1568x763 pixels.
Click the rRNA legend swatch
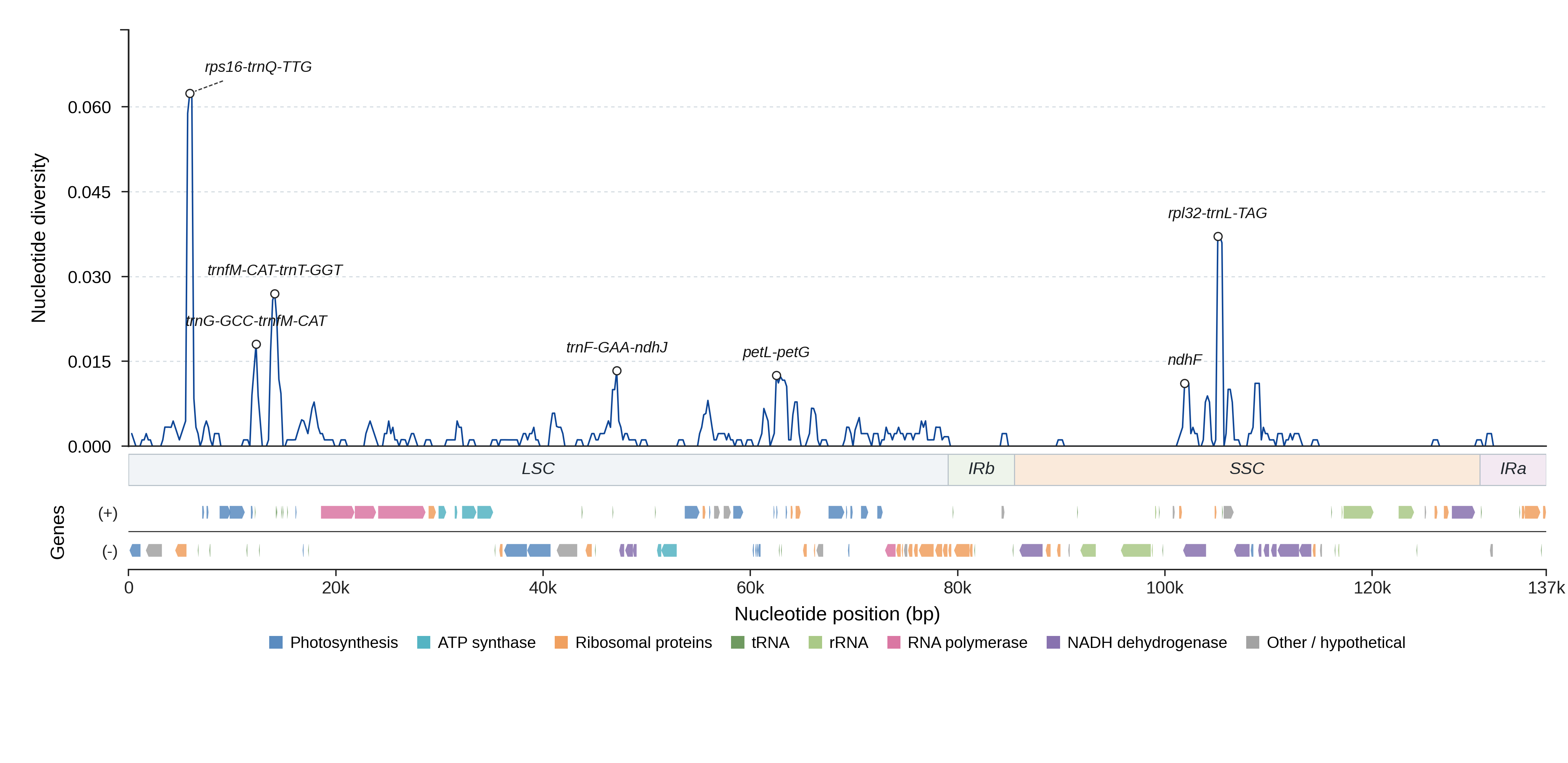[815, 642]
